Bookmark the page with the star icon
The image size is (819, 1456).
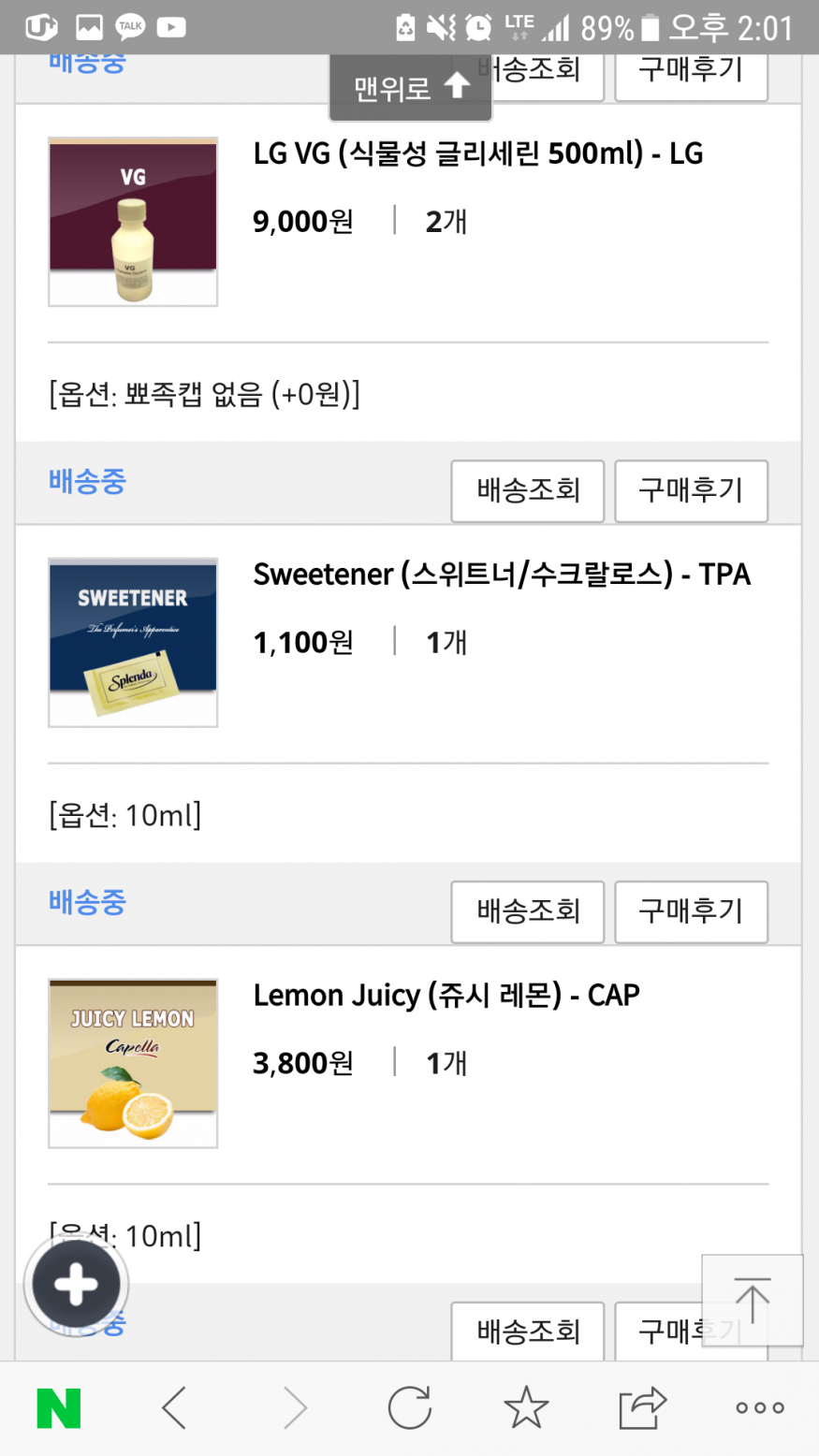pos(526,1407)
